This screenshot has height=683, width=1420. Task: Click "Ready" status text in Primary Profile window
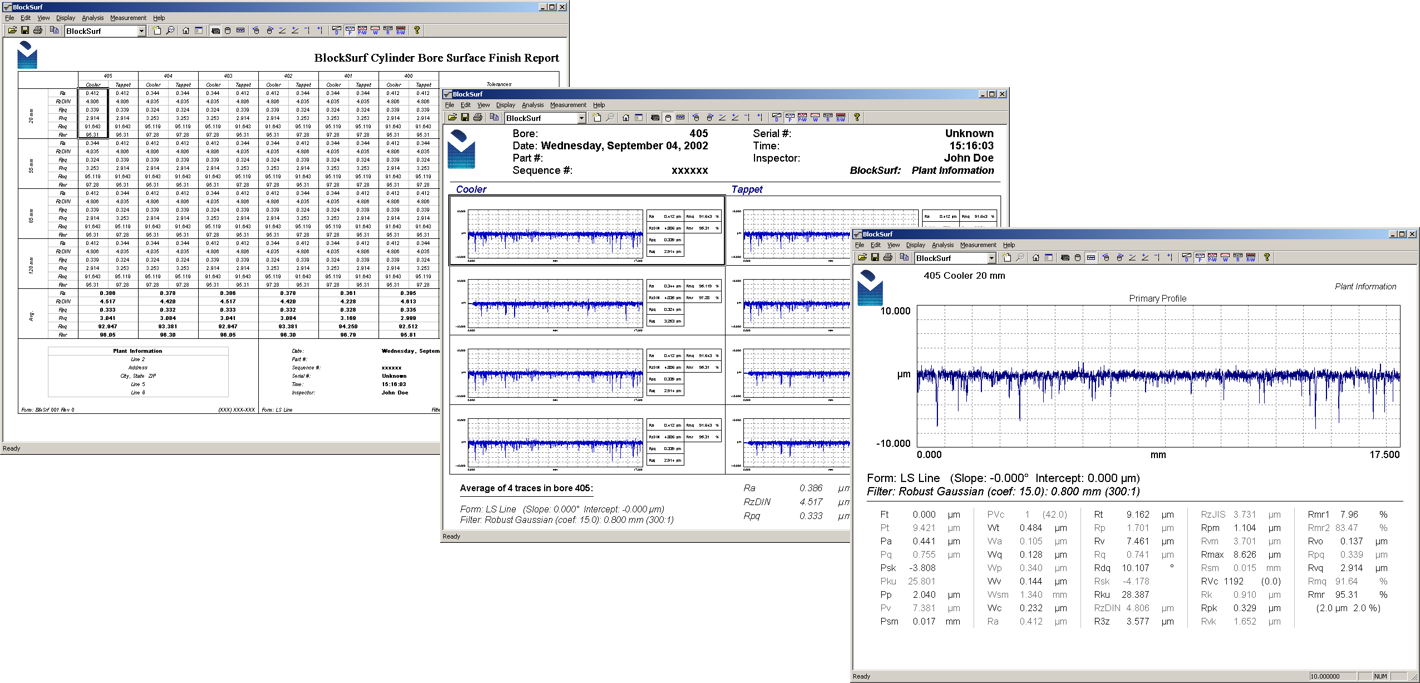pyautogui.click(x=862, y=677)
